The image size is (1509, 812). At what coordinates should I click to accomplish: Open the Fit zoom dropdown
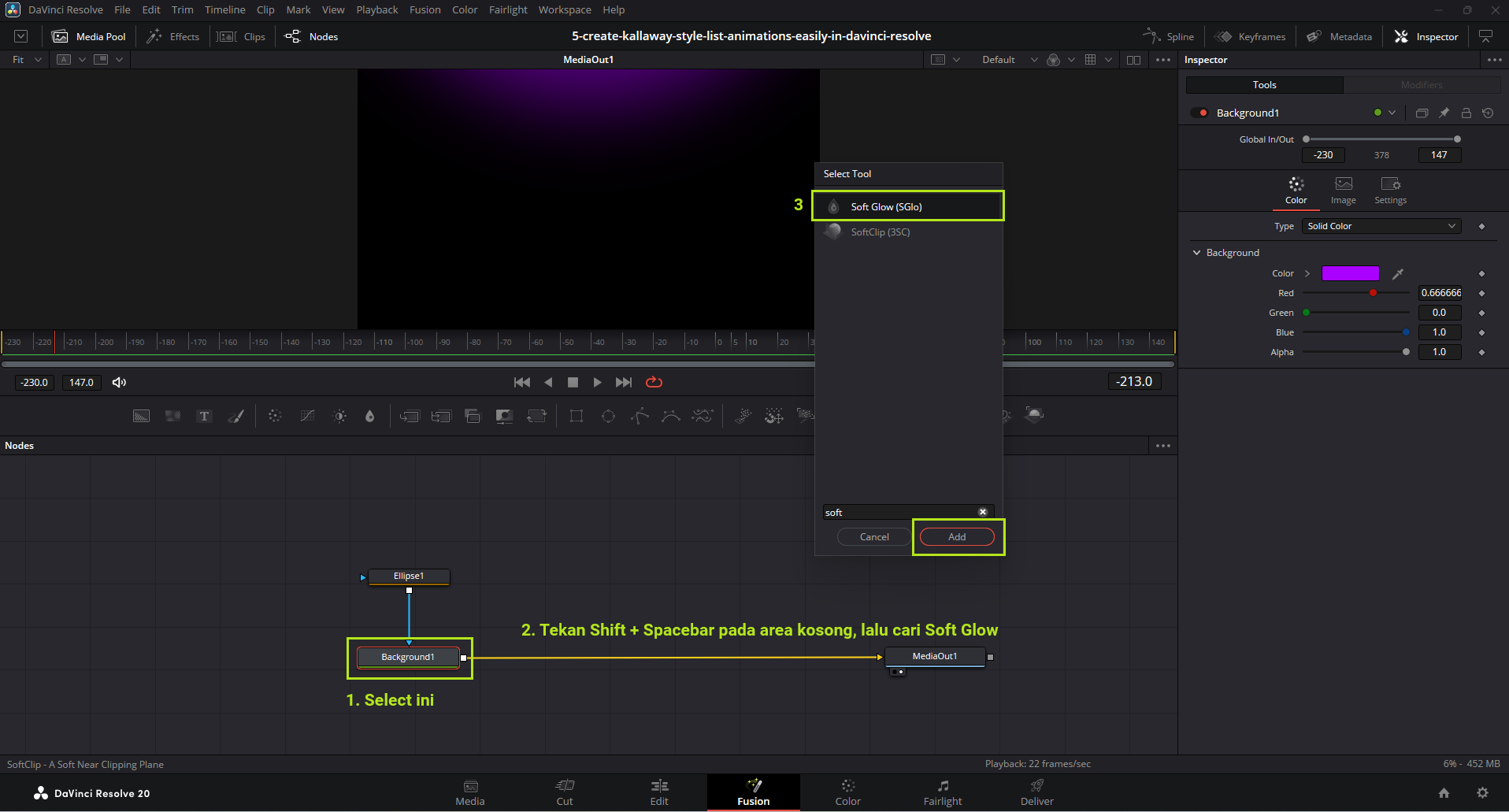[27, 60]
